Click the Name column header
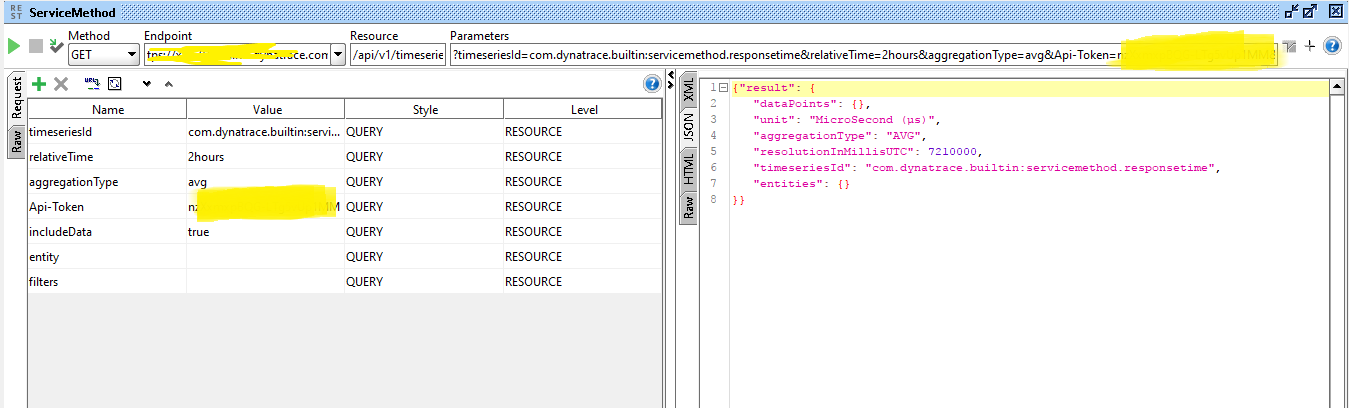This screenshot has width=1349, height=411. point(107,109)
